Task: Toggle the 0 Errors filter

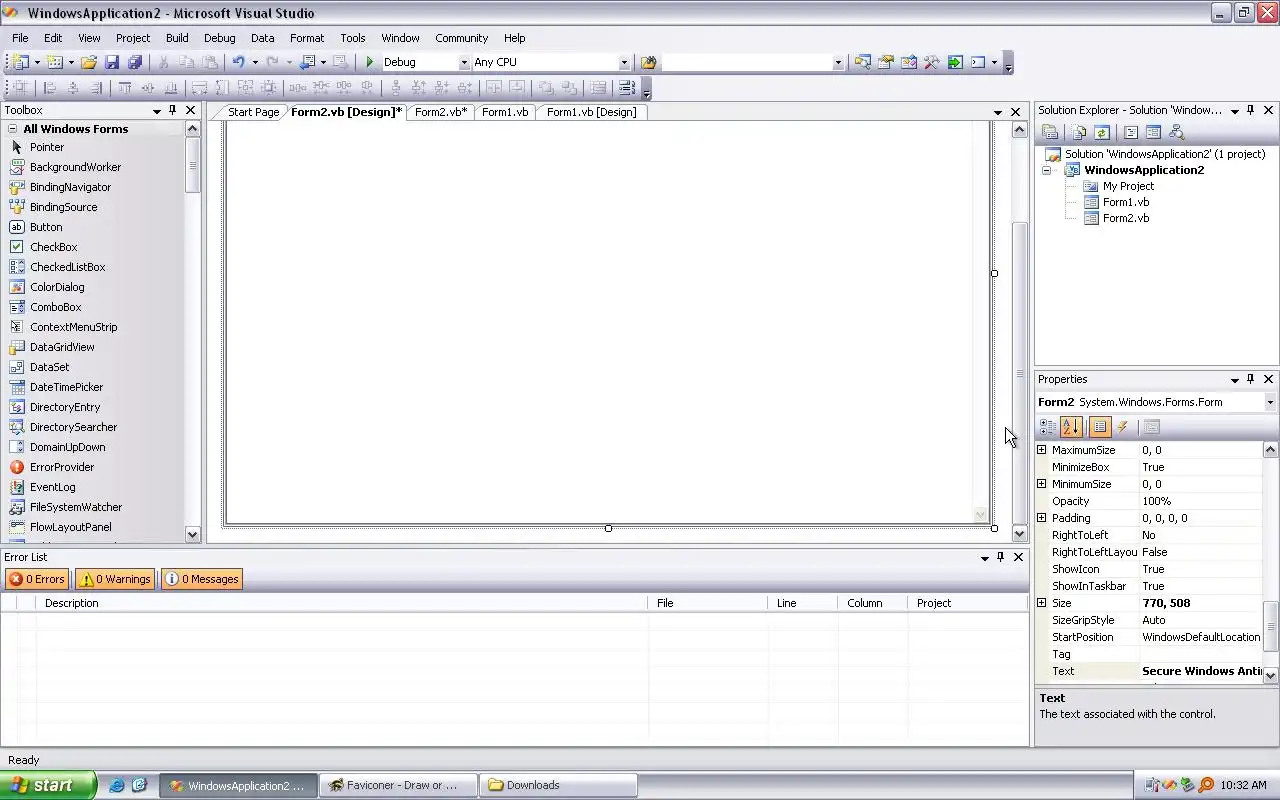Action: point(37,579)
